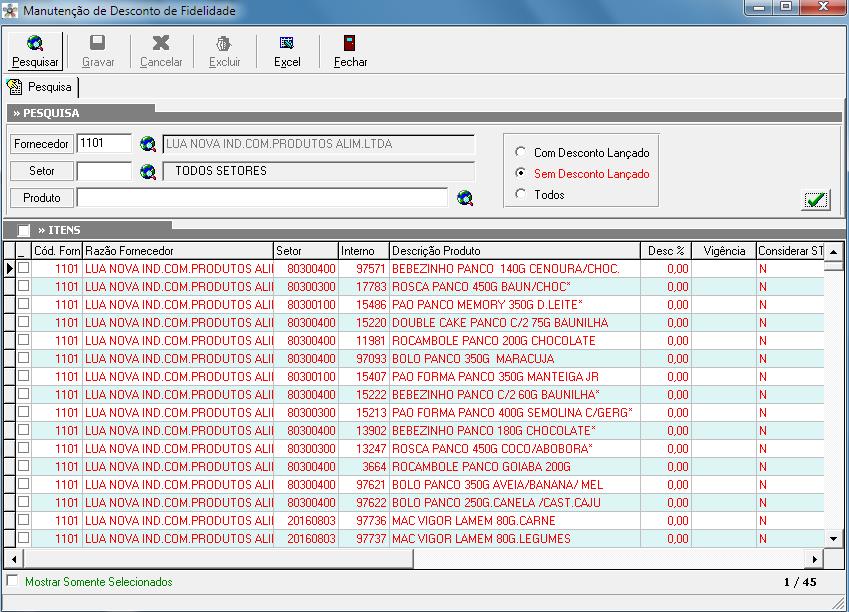Click the Razão Fornecedor column header
This screenshot has width=849, height=612.
(178, 251)
